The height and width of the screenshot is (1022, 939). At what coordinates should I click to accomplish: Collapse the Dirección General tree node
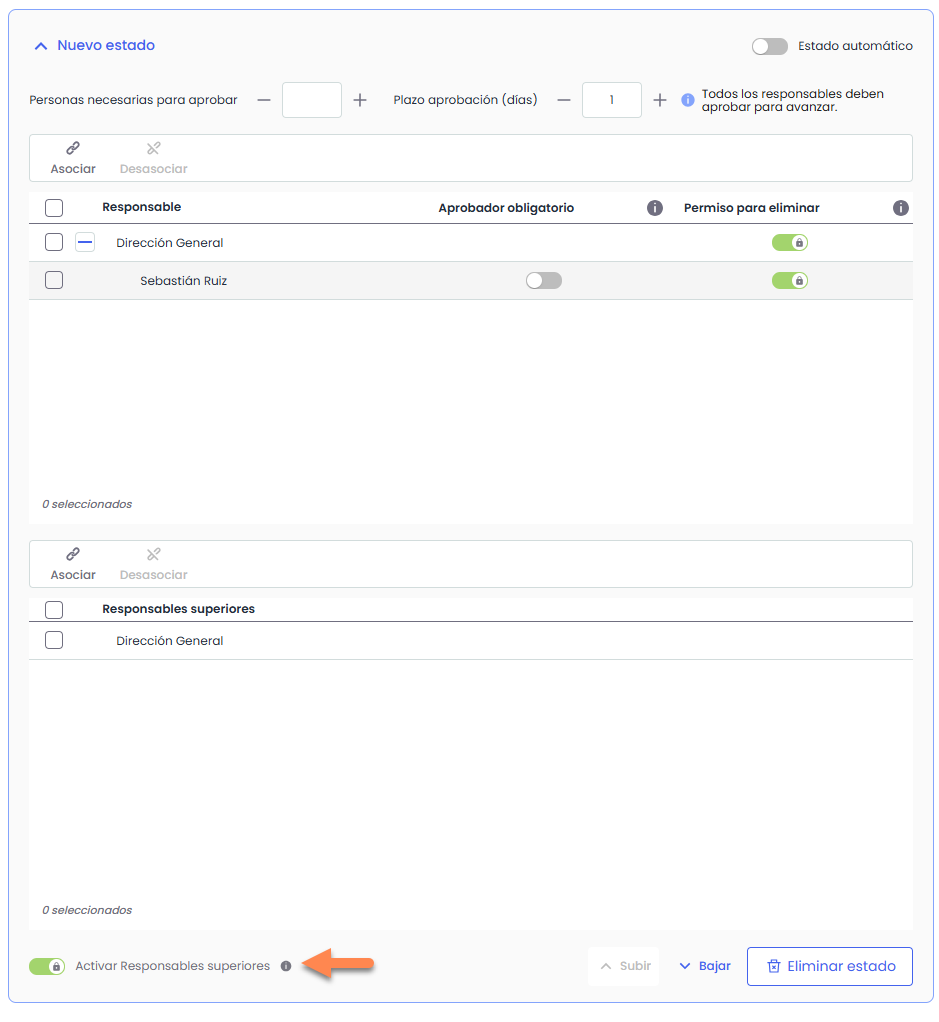tap(85, 243)
